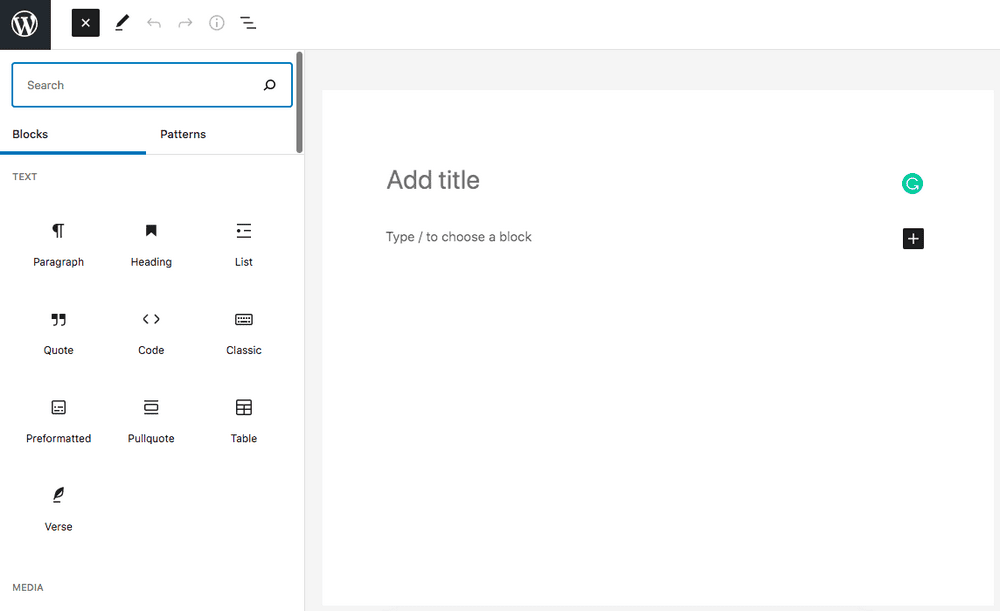Insert a Table block
The height and width of the screenshot is (611, 1000).
[x=244, y=422]
